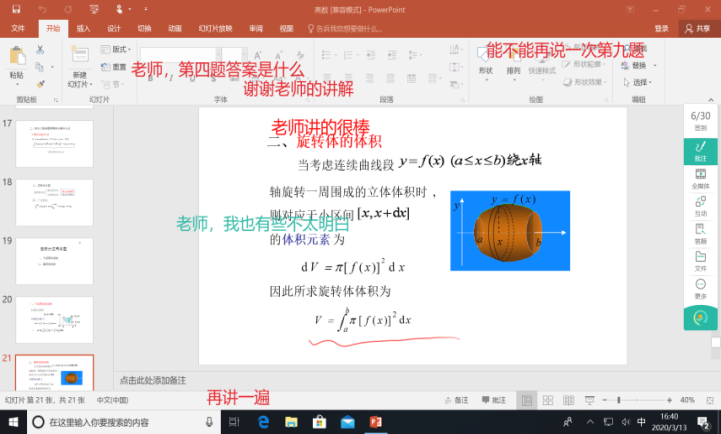721x434 pixels.
Task: Click the Windows search box on taskbar
Action: [120, 422]
